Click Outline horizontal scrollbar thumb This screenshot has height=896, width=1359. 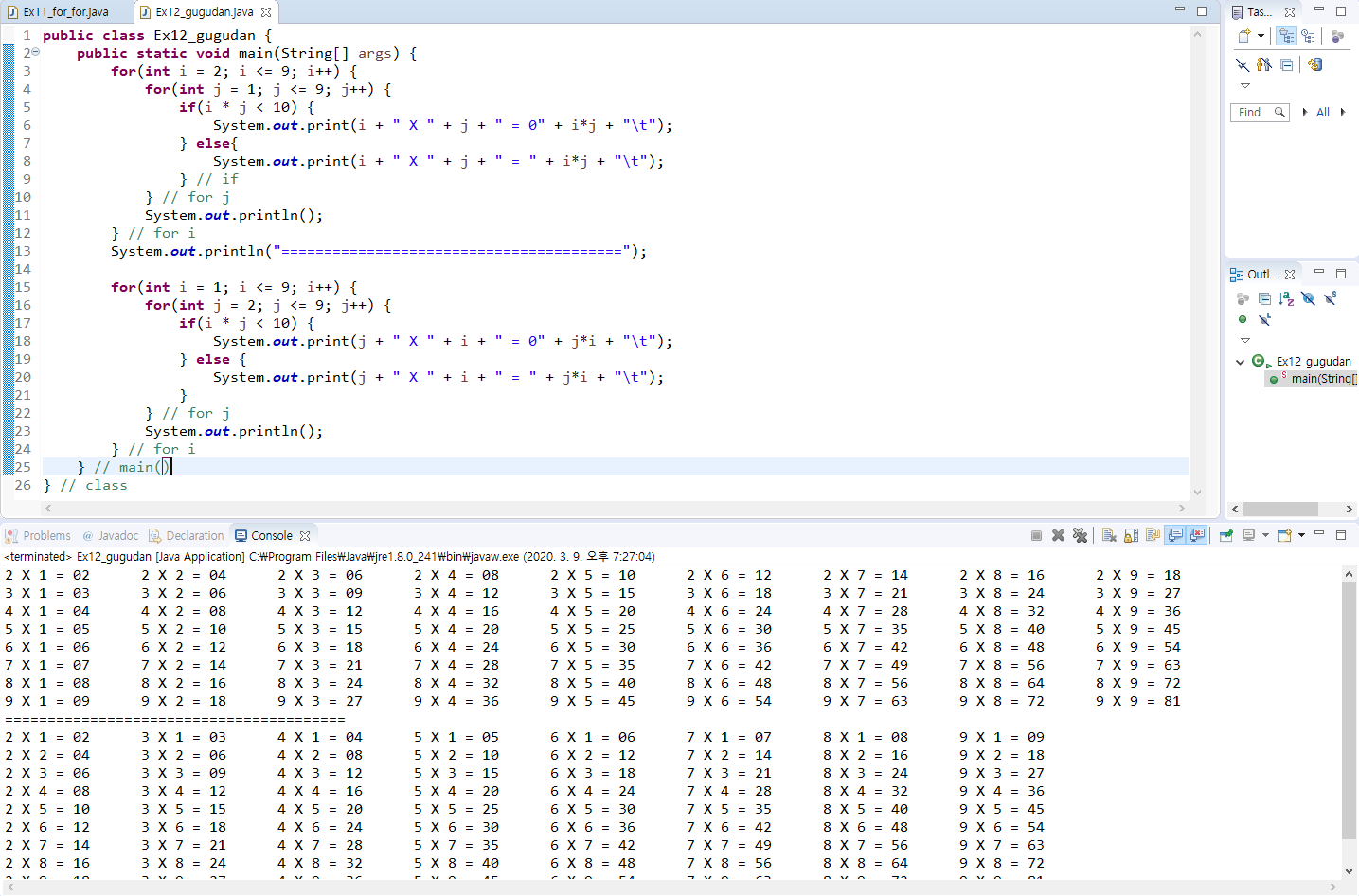tap(1279, 509)
